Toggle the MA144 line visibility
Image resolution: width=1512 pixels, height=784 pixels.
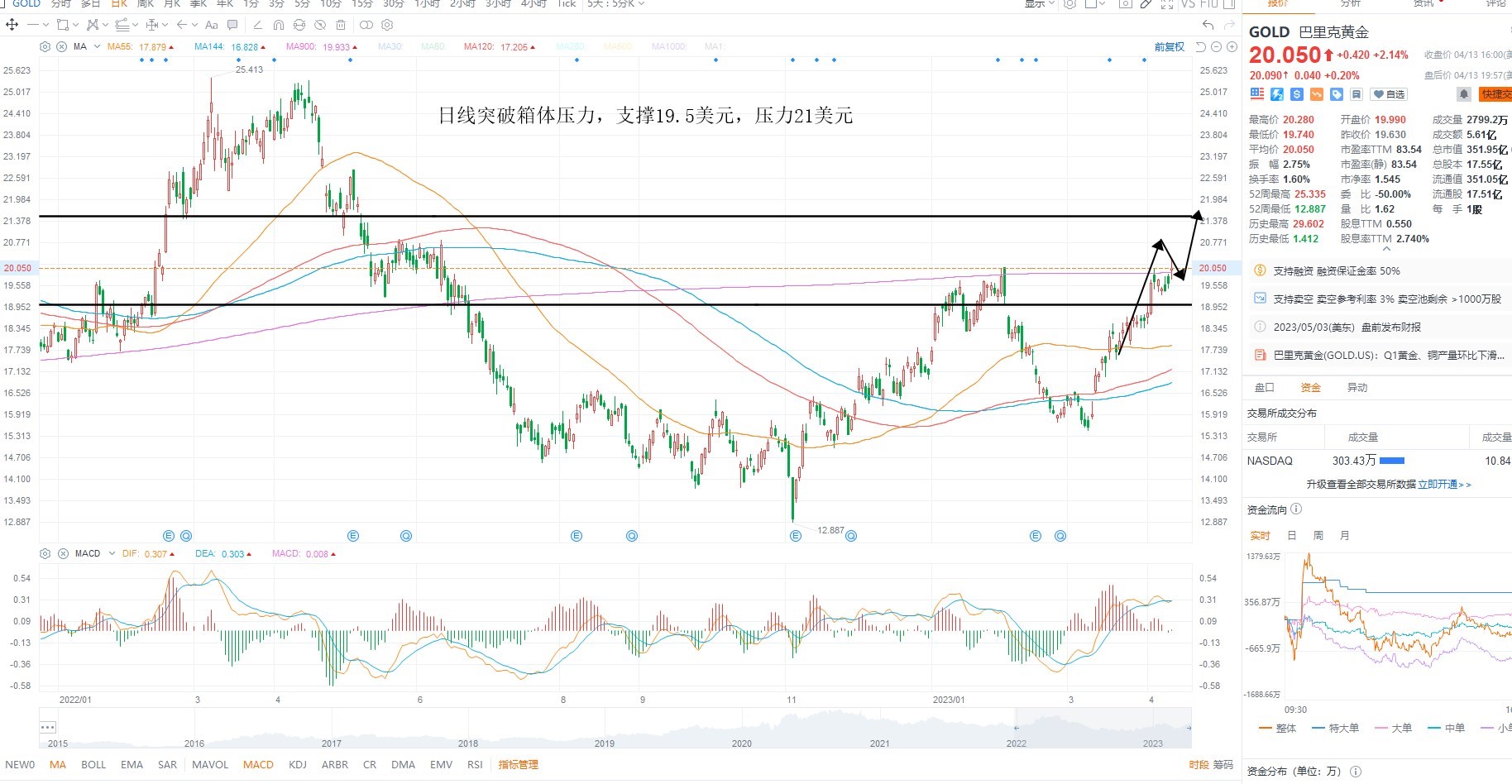230,46
